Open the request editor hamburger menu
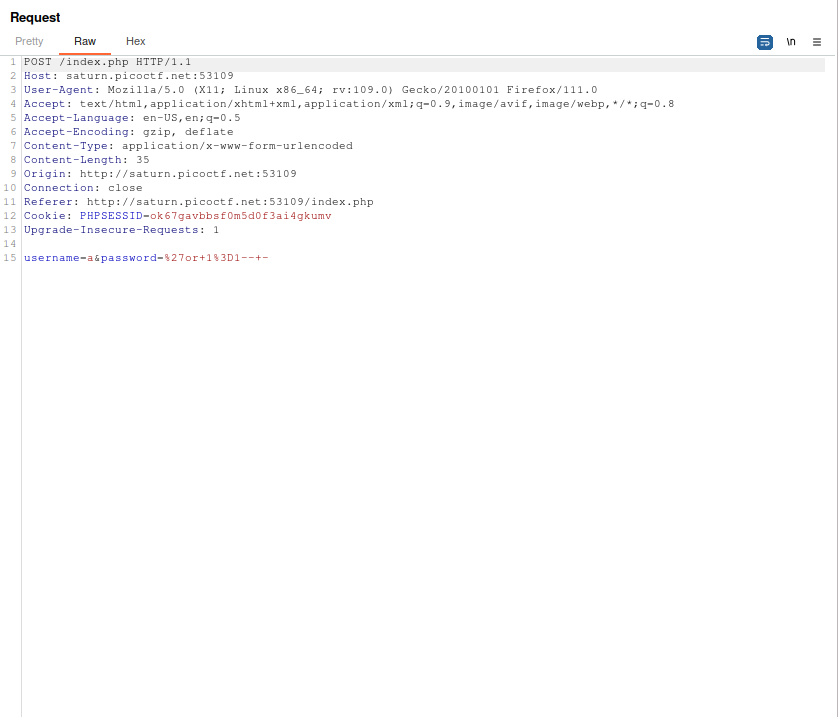840x717 pixels. pos(816,42)
